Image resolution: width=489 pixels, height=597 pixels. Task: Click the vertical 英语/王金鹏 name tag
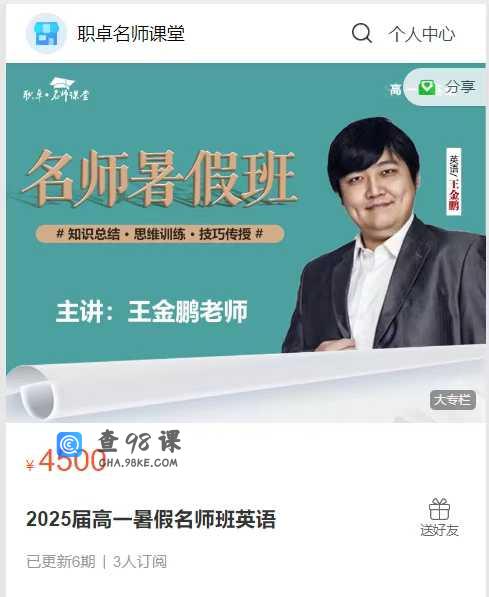pos(454,182)
